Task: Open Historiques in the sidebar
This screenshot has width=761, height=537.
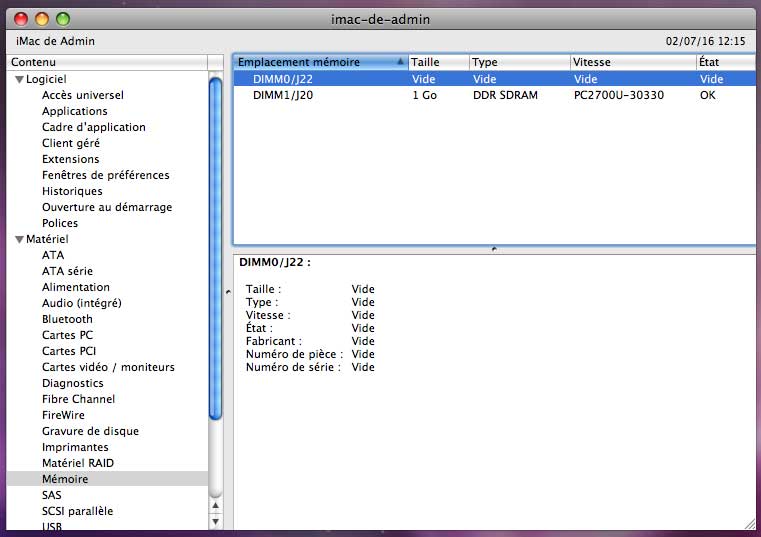Action: tap(72, 191)
